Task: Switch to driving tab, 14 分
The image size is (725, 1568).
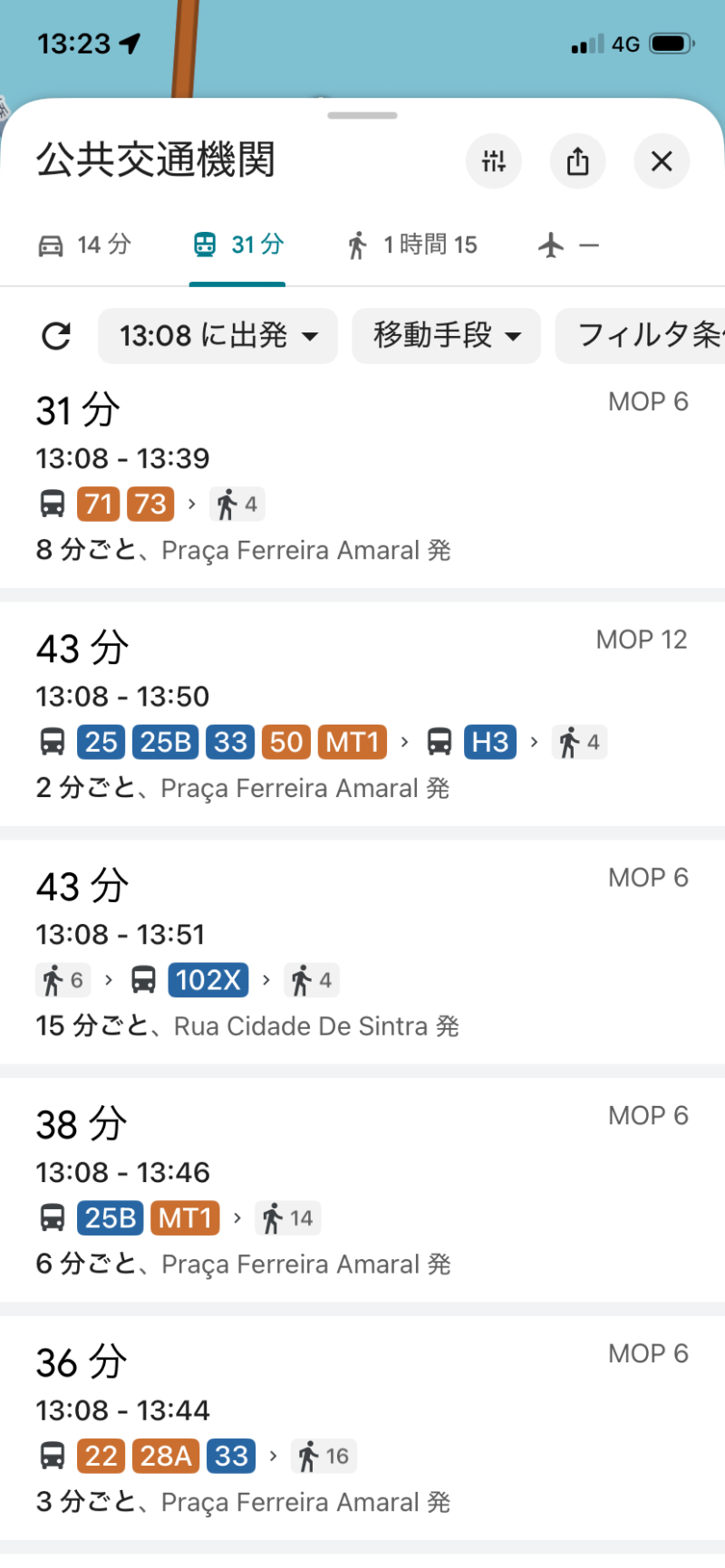Action: (x=84, y=245)
